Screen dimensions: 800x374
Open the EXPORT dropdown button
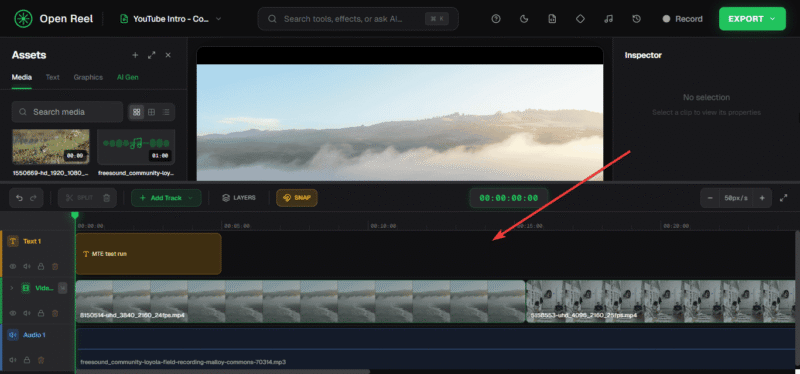pyautogui.click(x=752, y=19)
